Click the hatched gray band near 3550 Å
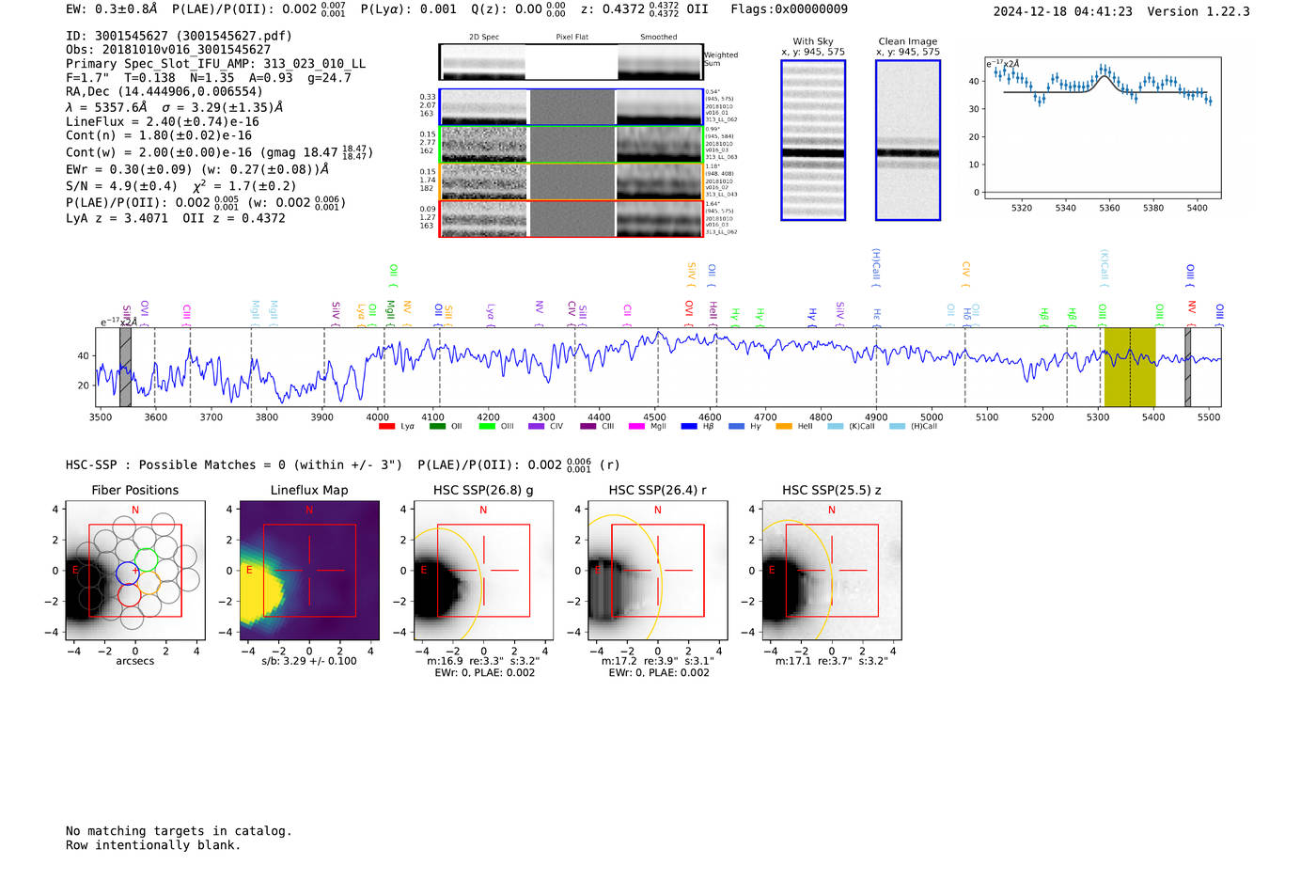Viewport: 1316px width, 896px height. pyautogui.click(x=125, y=367)
